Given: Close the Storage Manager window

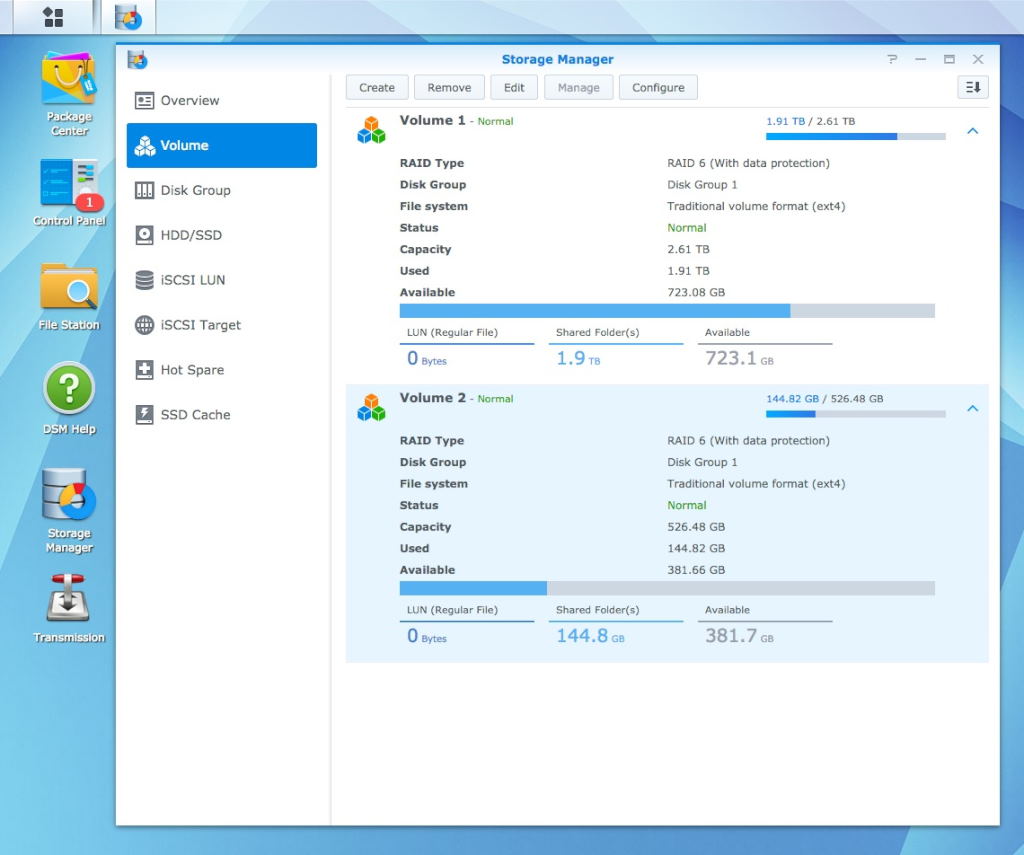Looking at the screenshot, I should [x=978, y=59].
